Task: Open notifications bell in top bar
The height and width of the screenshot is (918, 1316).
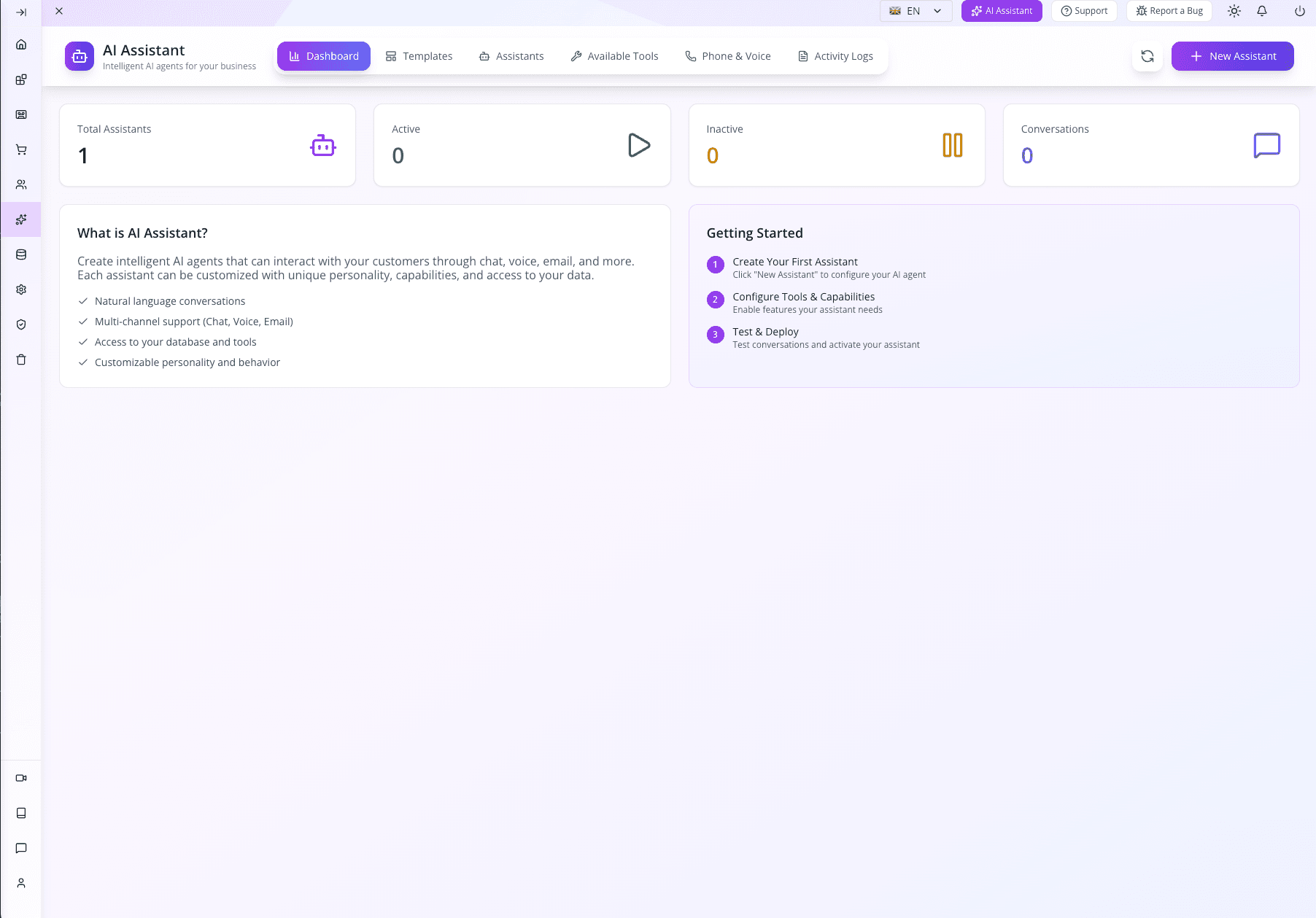Action: click(x=1263, y=11)
